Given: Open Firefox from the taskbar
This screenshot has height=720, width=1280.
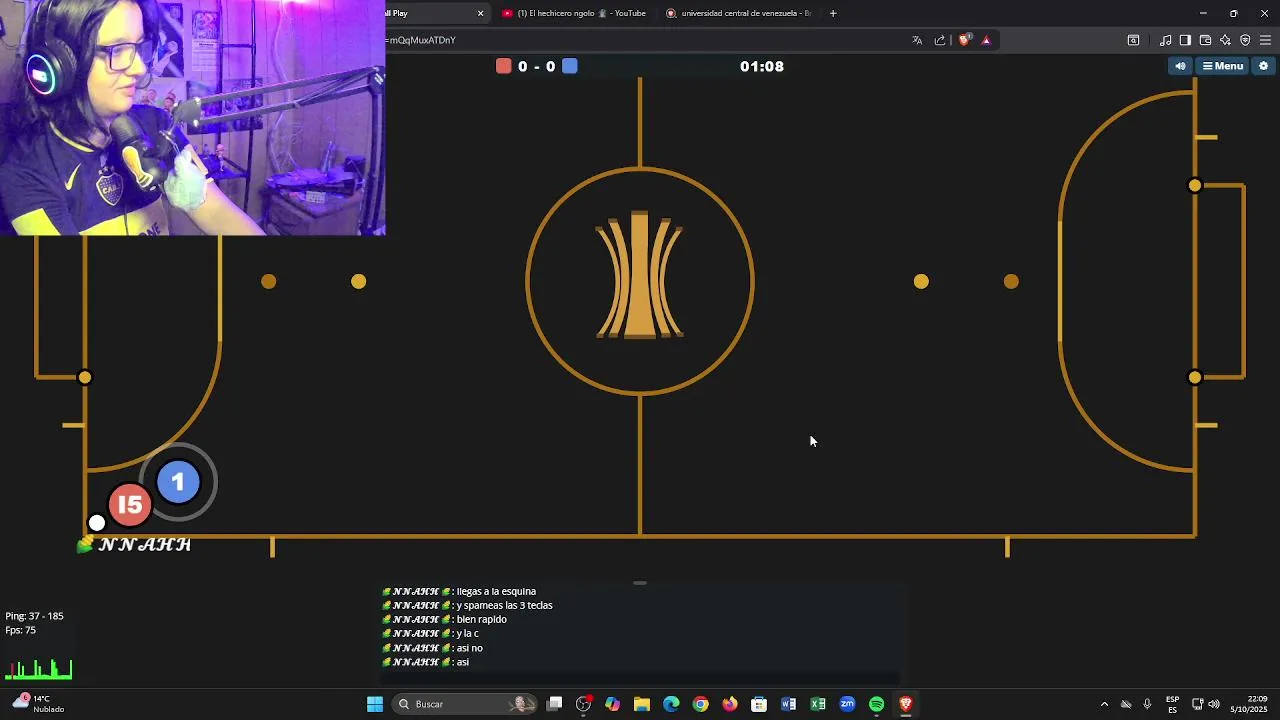Looking at the screenshot, I should (730, 704).
